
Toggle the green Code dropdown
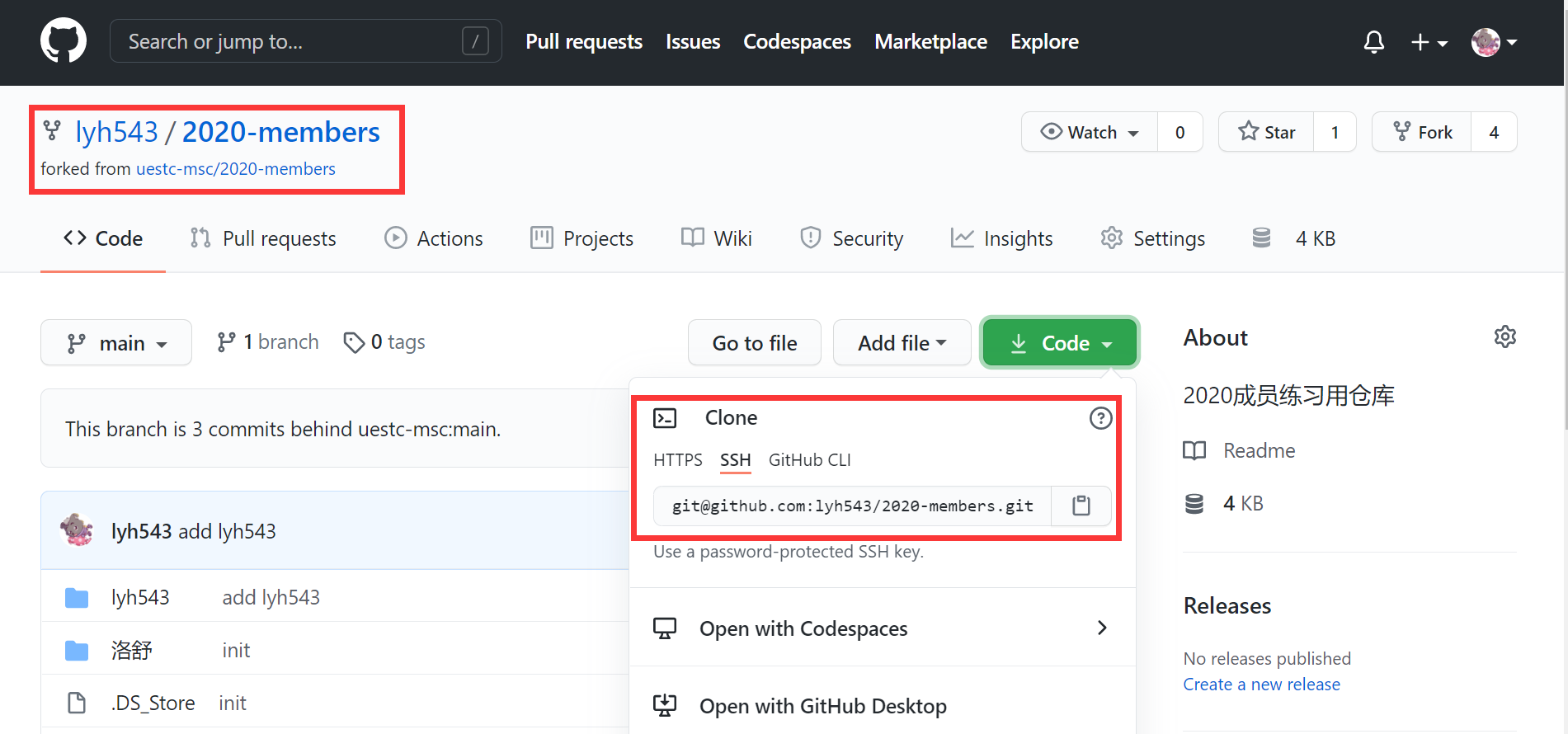1060,342
